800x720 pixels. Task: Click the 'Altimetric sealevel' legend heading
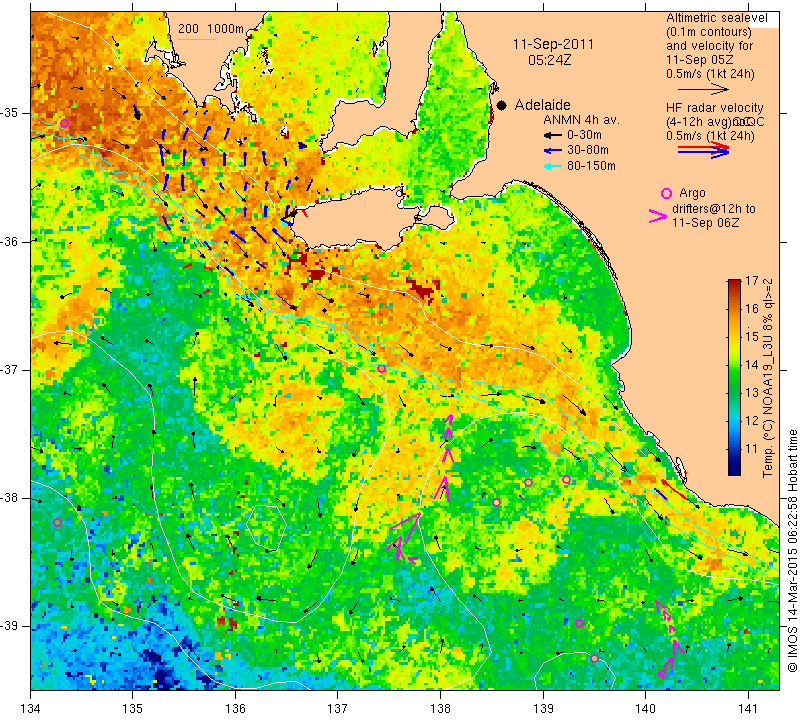point(716,18)
